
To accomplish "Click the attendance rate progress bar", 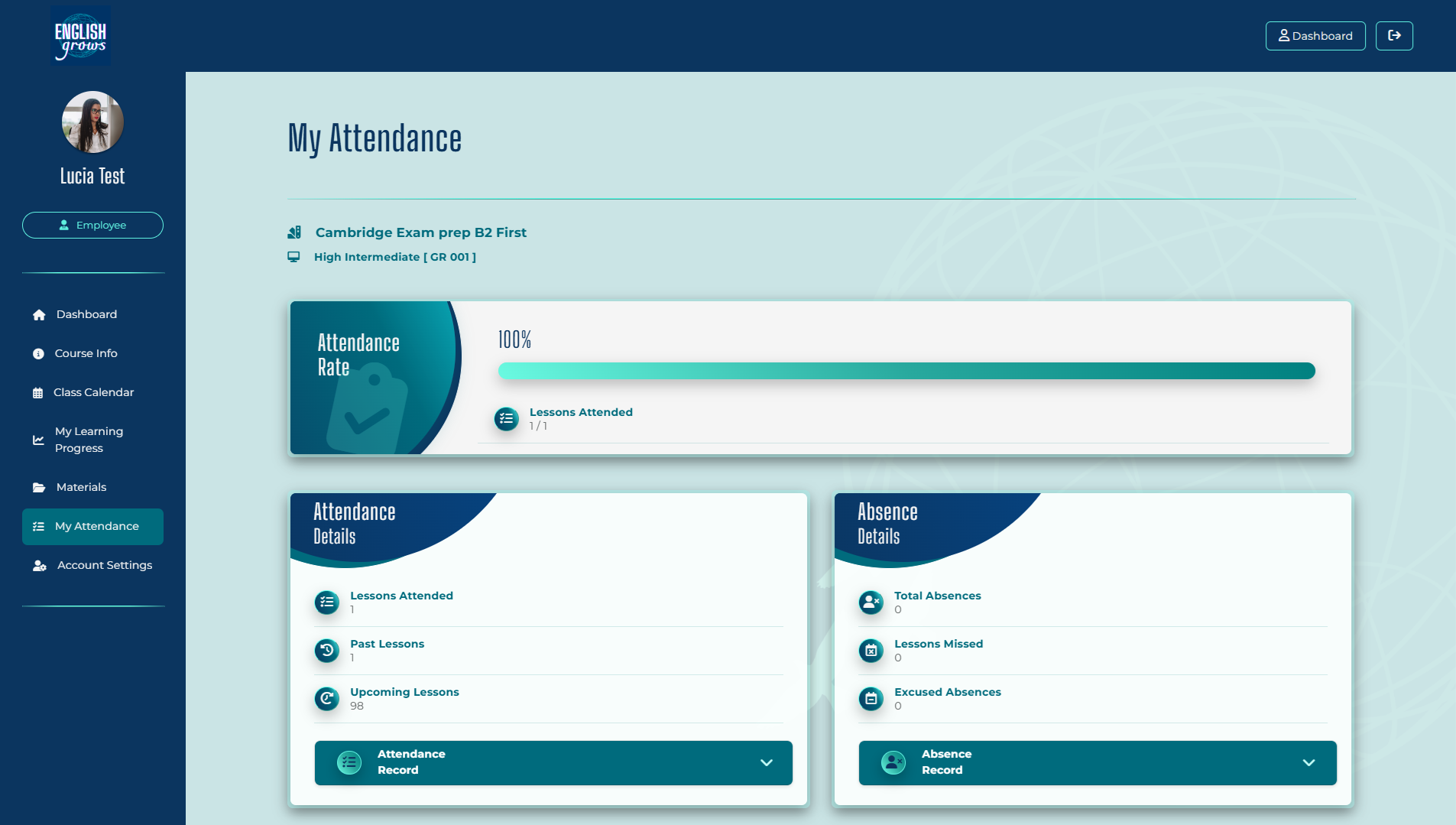I will pos(906,371).
